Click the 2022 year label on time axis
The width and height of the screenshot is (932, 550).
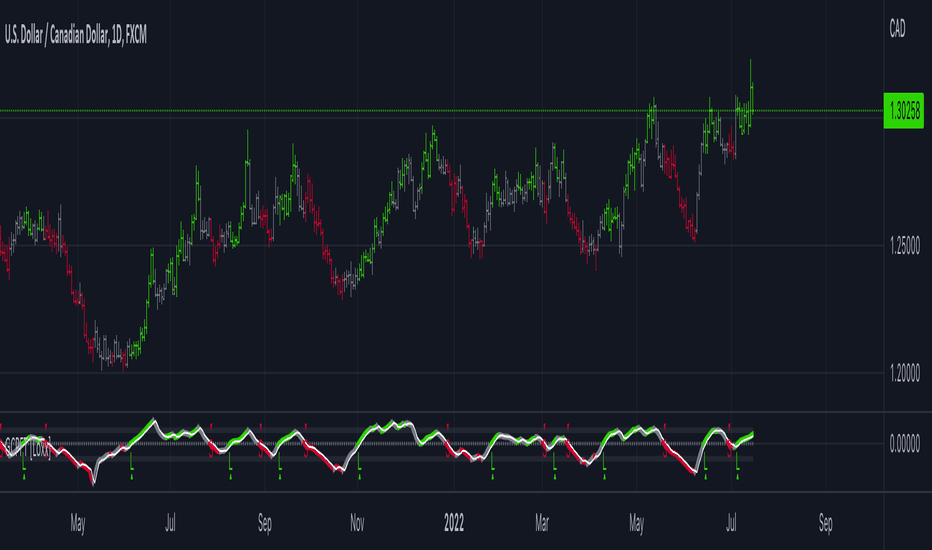(x=454, y=523)
